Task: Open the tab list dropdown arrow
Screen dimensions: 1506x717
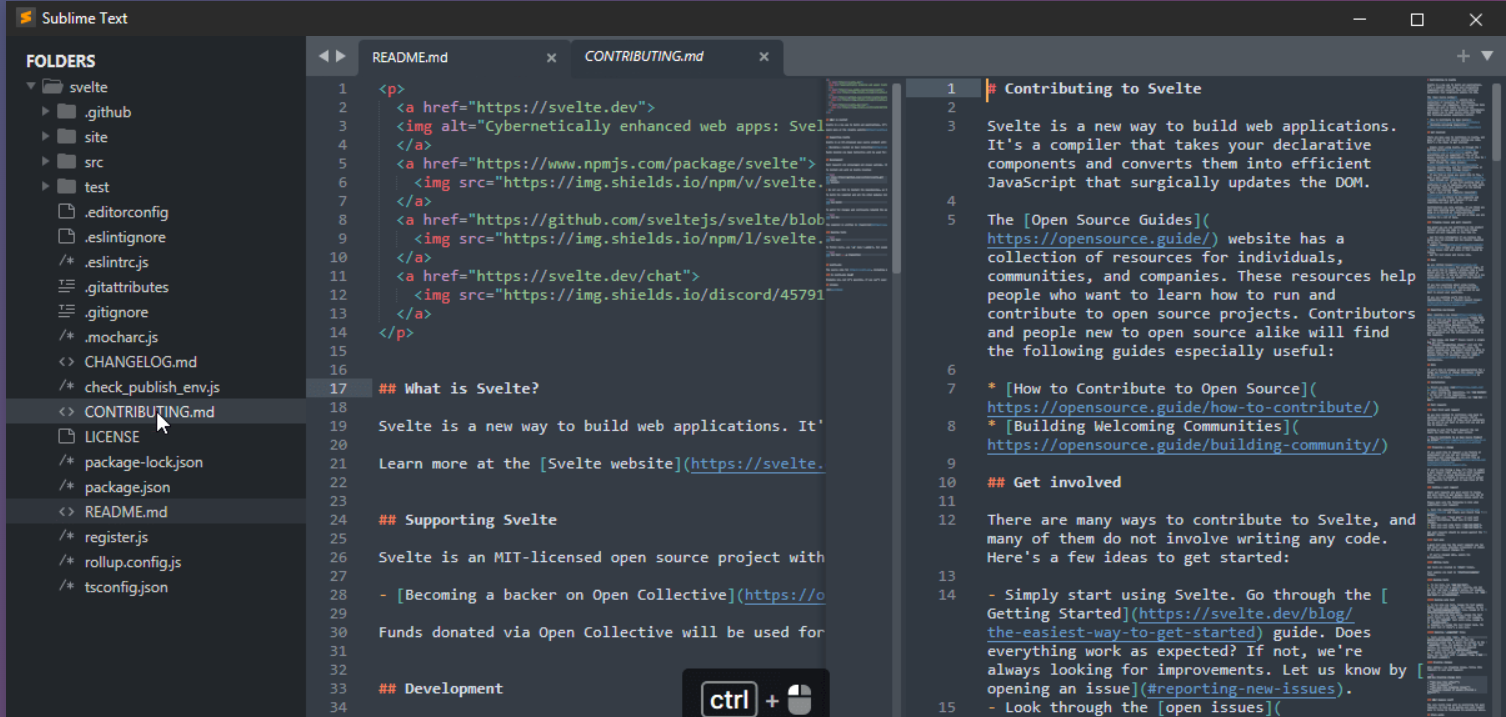Action: [1487, 56]
